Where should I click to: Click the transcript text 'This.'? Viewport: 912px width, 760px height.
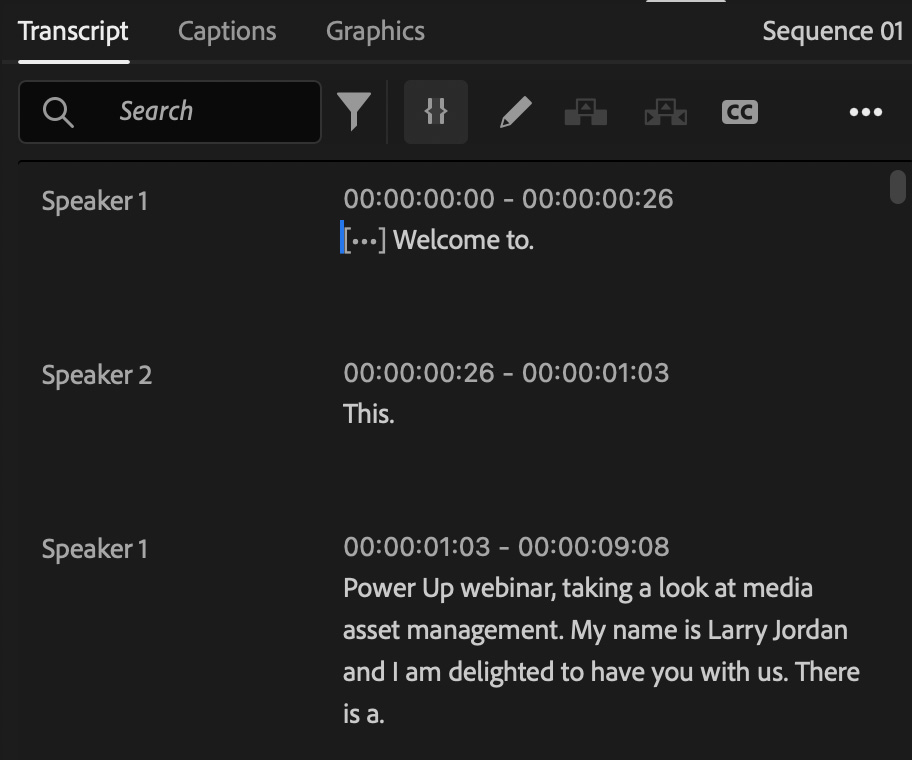click(x=369, y=414)
